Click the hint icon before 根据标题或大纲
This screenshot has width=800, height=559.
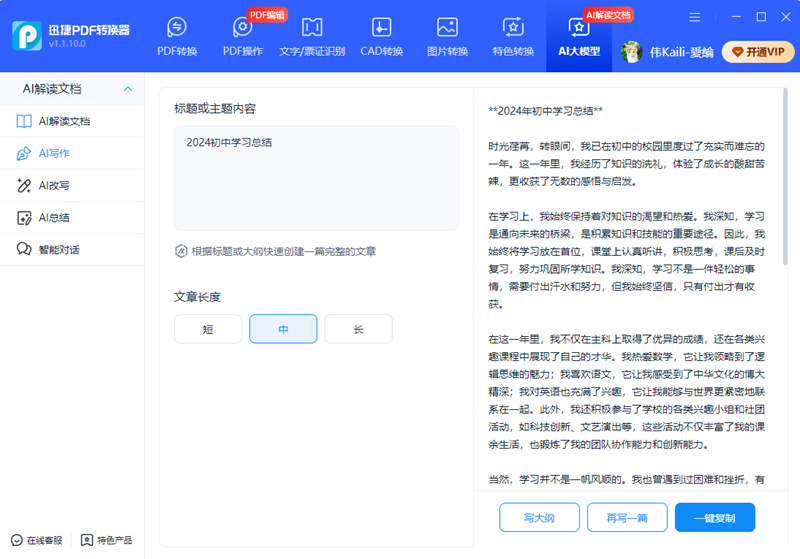[x=181, y=251]
